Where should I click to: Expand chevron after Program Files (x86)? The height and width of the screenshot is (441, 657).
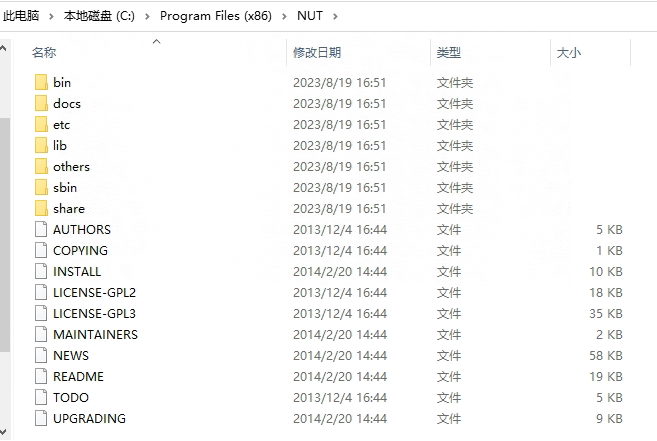tap(285, 16)
